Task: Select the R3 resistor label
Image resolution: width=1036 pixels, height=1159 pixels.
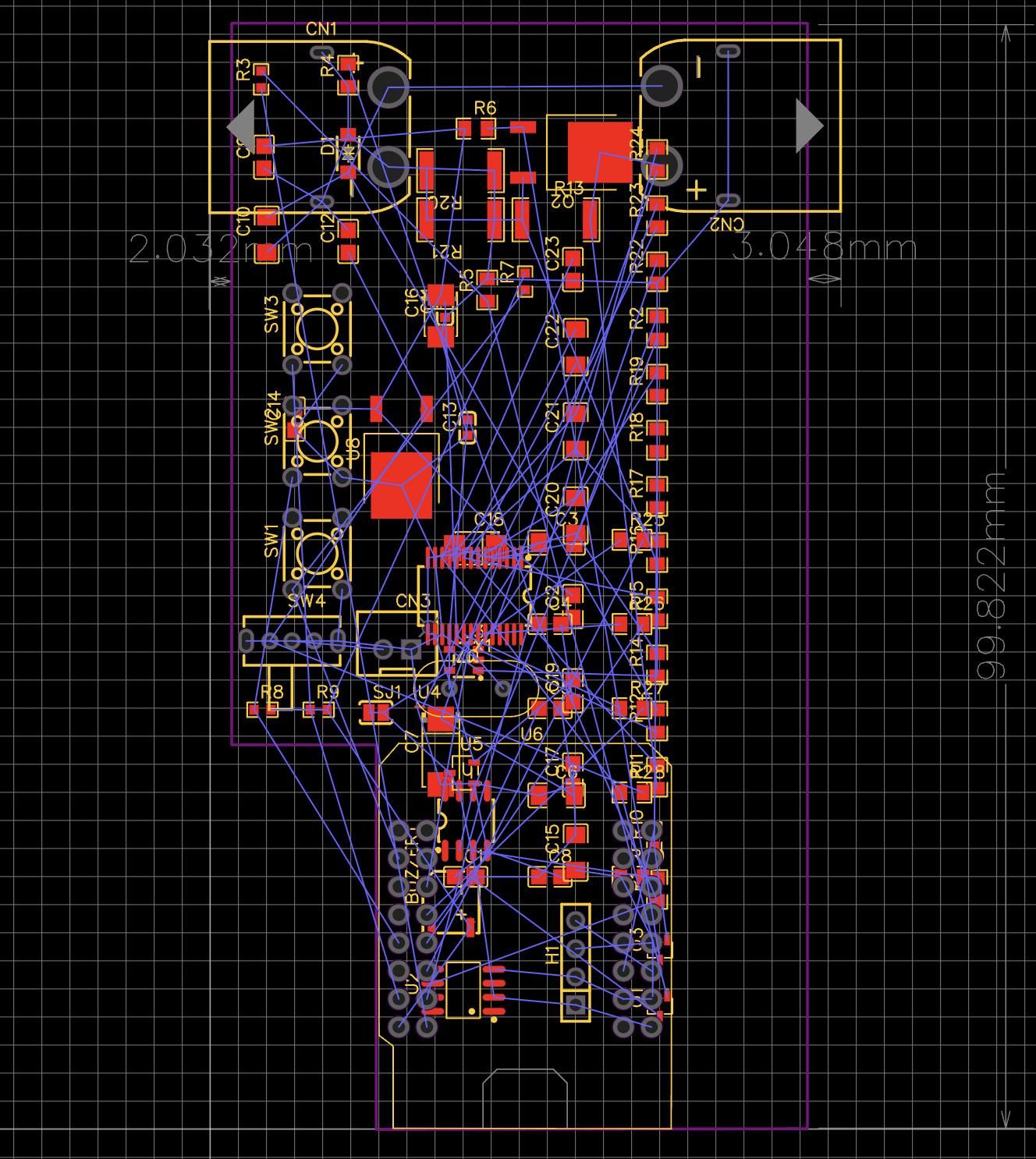Action: (x=243, y=69)
